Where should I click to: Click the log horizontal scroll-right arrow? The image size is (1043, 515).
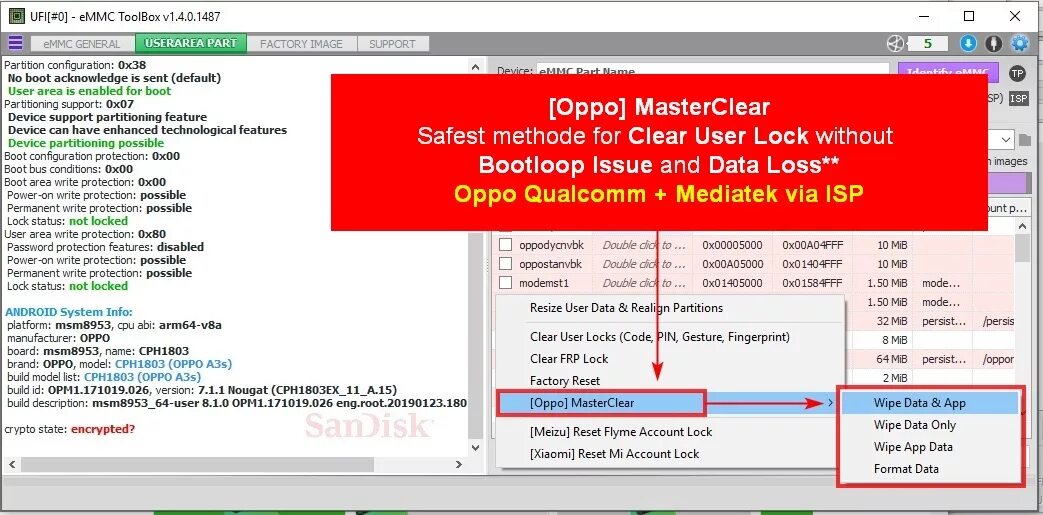[x=459, y=464]
